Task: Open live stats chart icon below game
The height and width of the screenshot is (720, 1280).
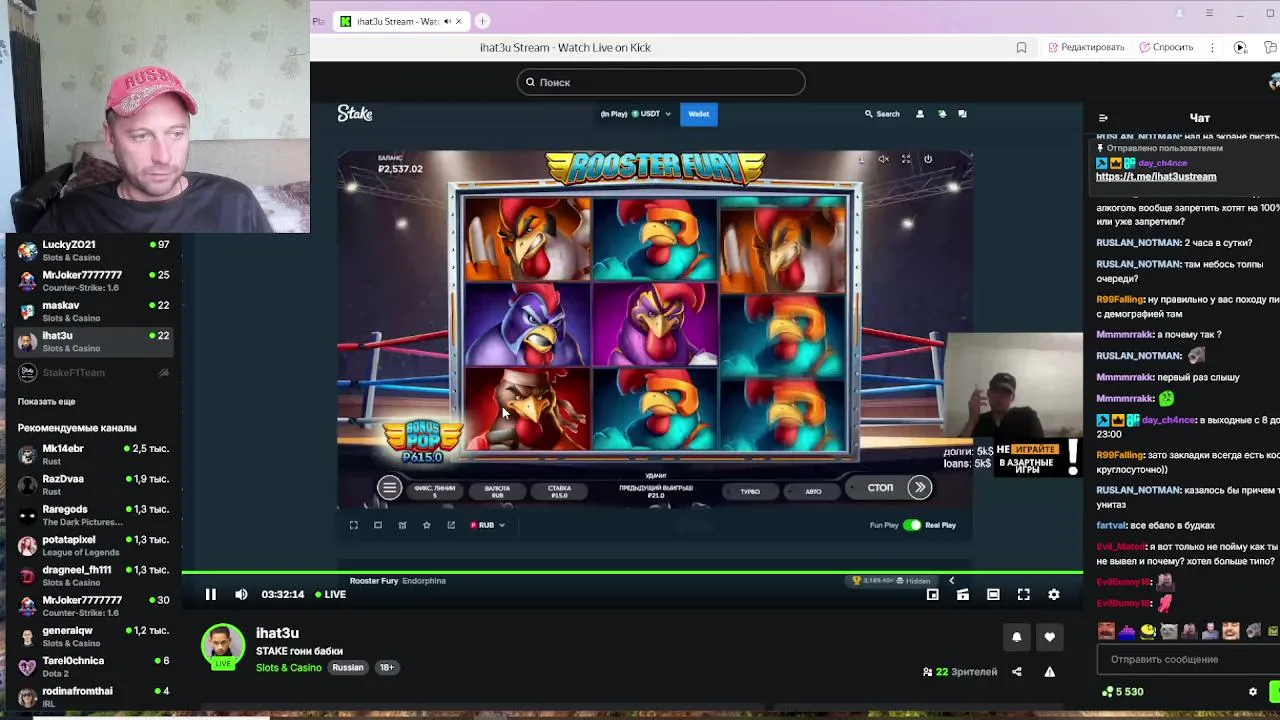Action: coord(402,525)
